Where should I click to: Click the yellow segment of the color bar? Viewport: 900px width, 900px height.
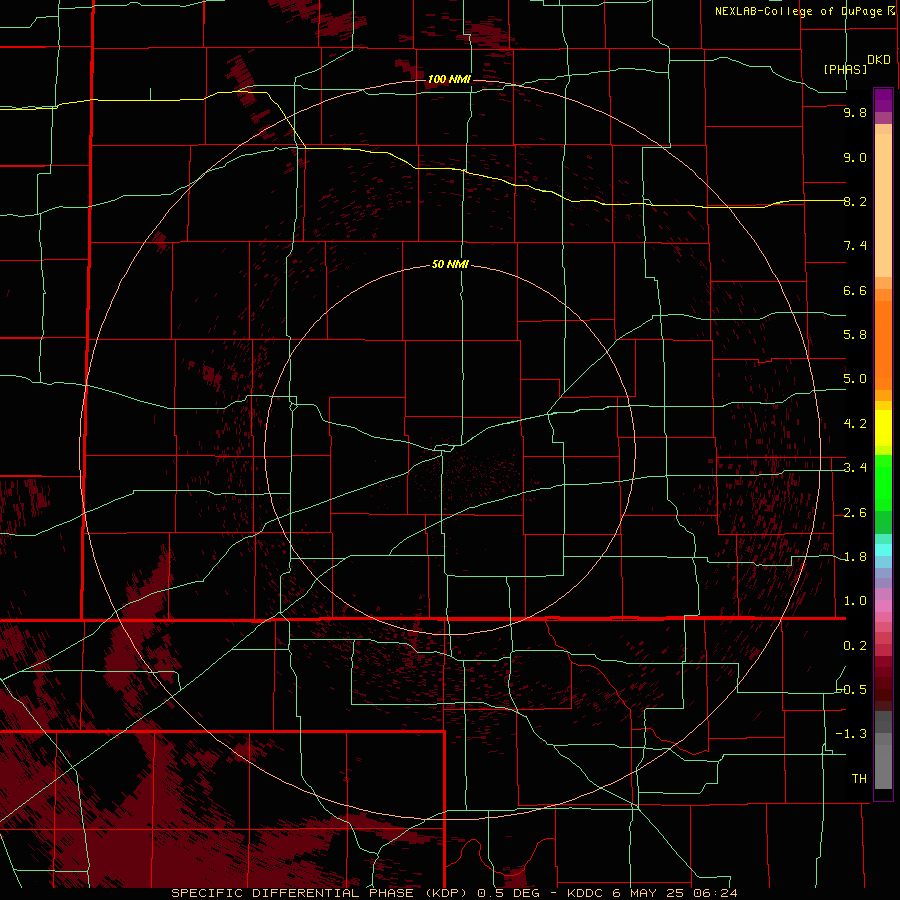click(883, 428)
